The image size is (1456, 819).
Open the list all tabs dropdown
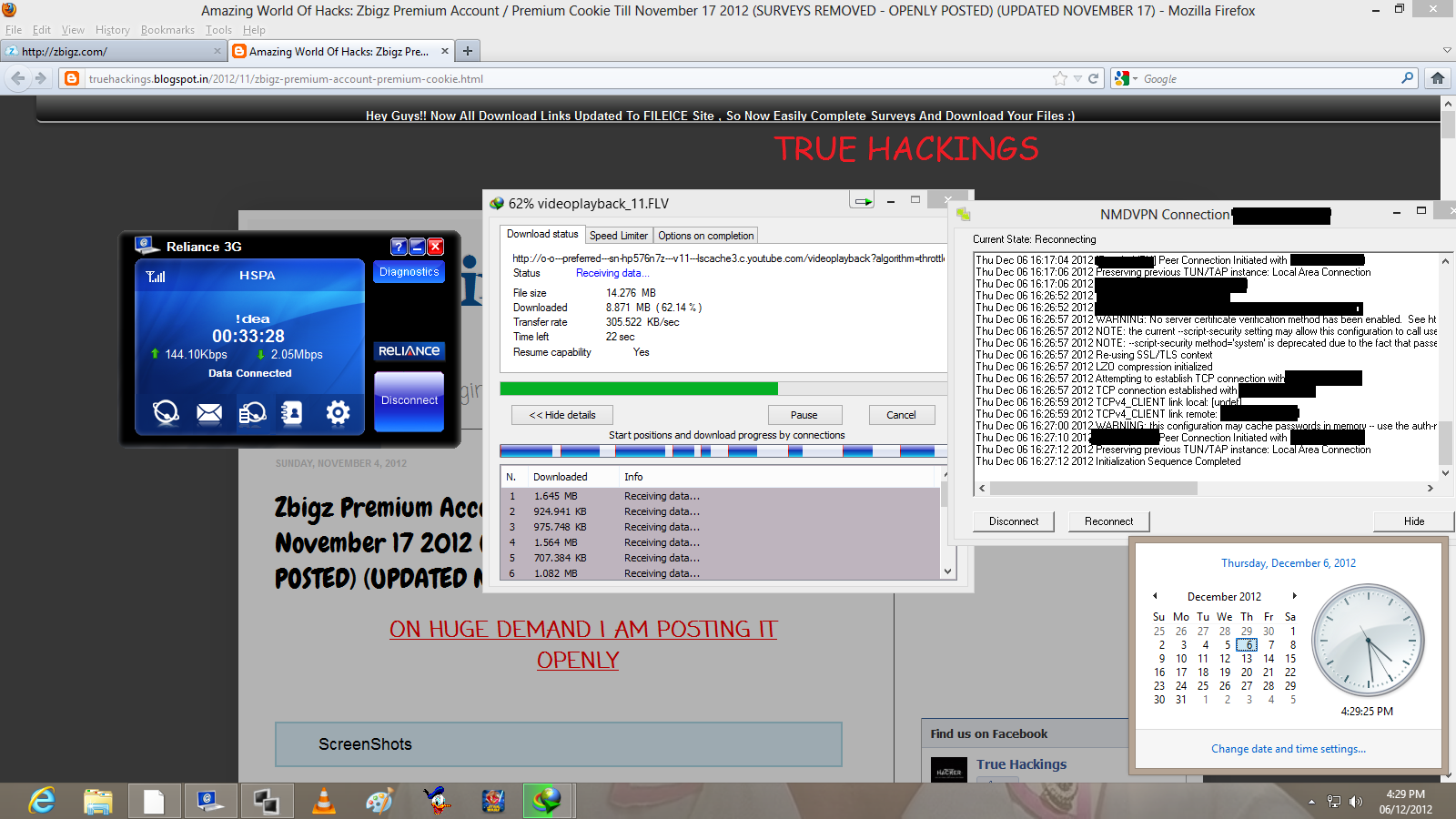point(1447,51)
